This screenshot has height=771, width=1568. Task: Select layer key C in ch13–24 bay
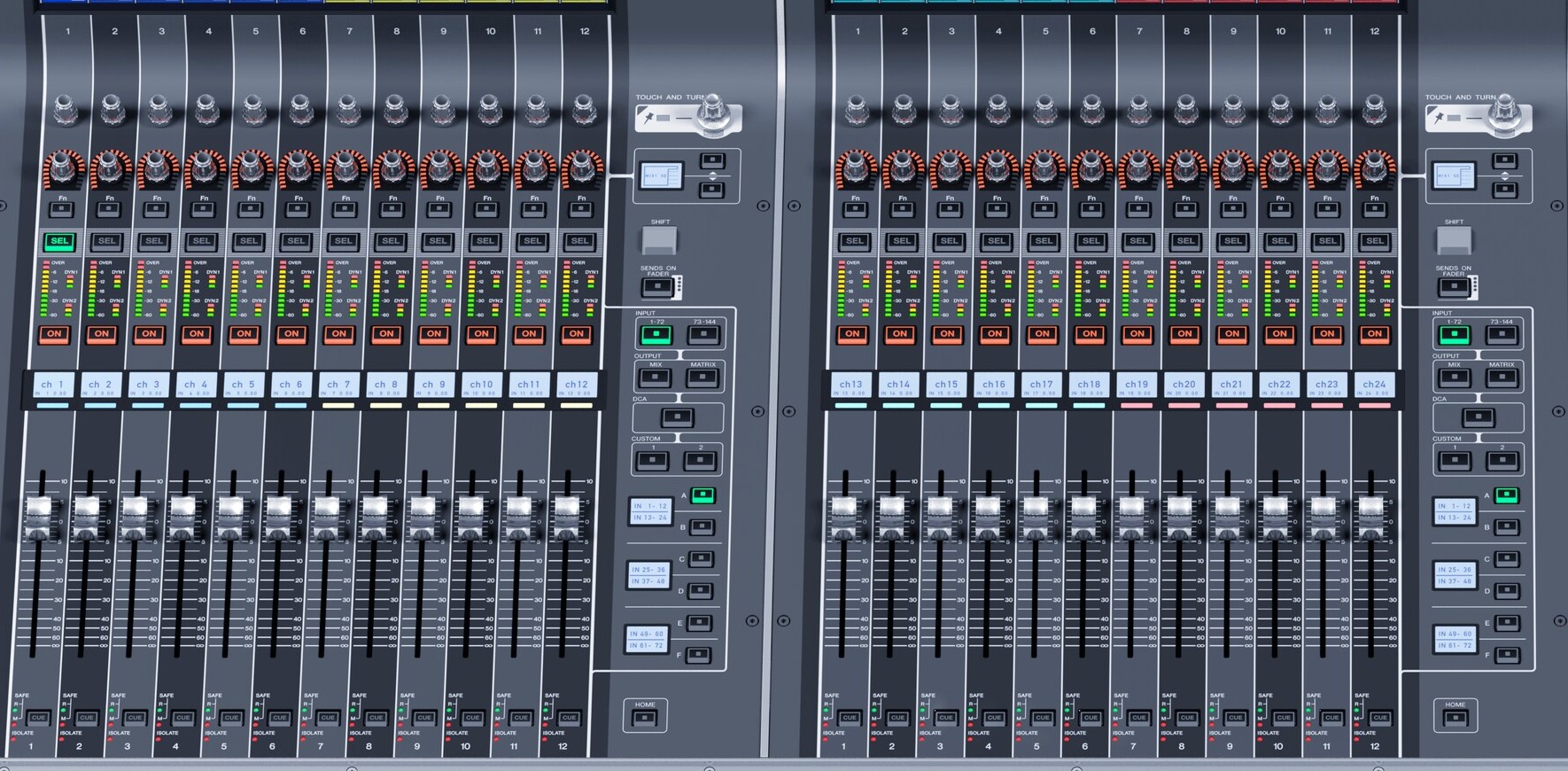click(1507, 559)
